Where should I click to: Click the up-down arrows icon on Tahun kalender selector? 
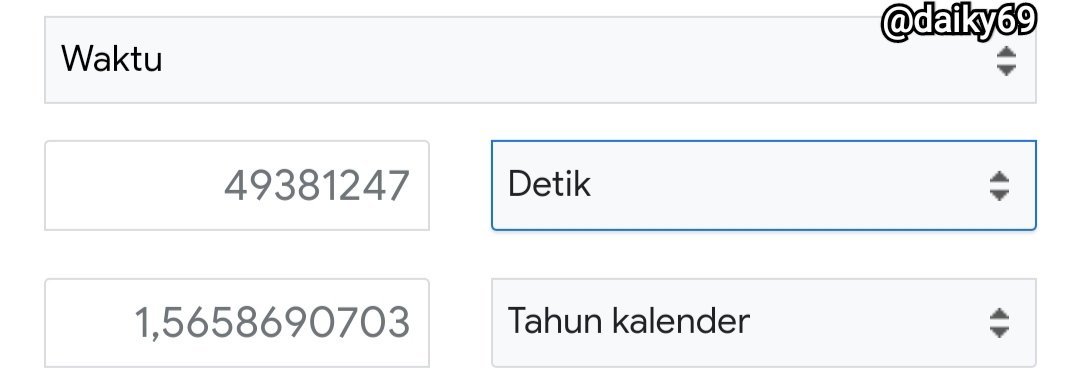999,322
